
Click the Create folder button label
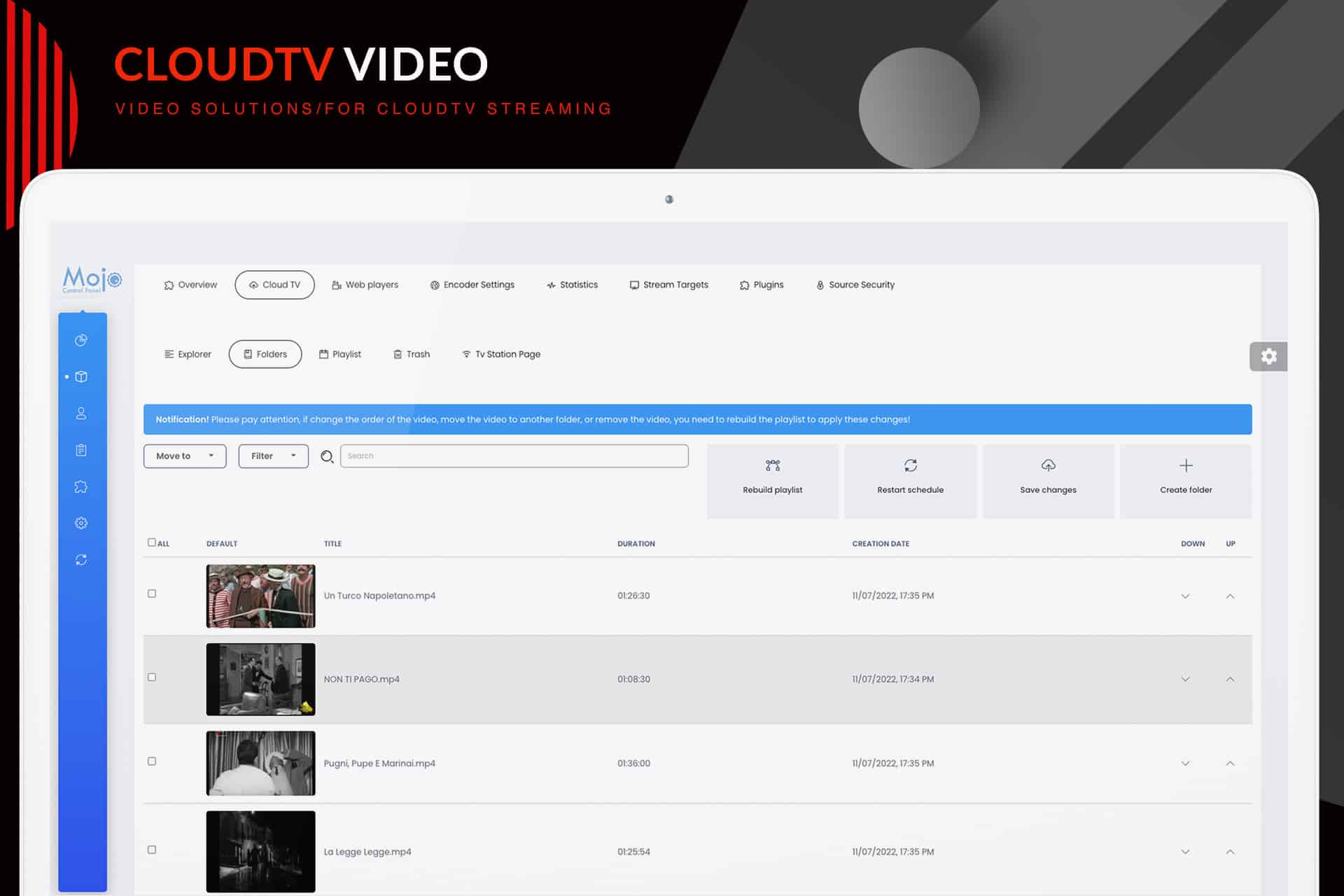pyautogui.click(x=1186, y=490)
